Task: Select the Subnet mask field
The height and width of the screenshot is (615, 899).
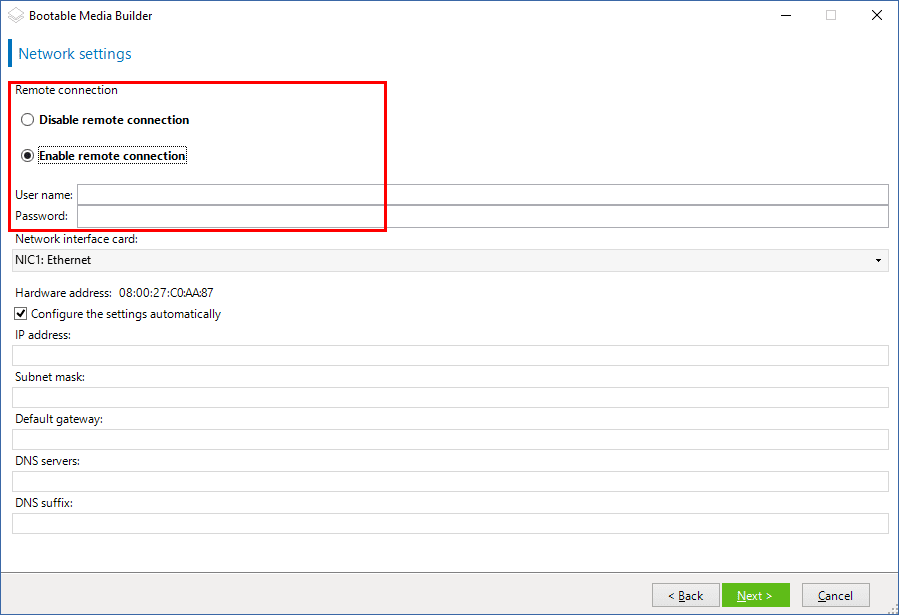Action: 450,398
